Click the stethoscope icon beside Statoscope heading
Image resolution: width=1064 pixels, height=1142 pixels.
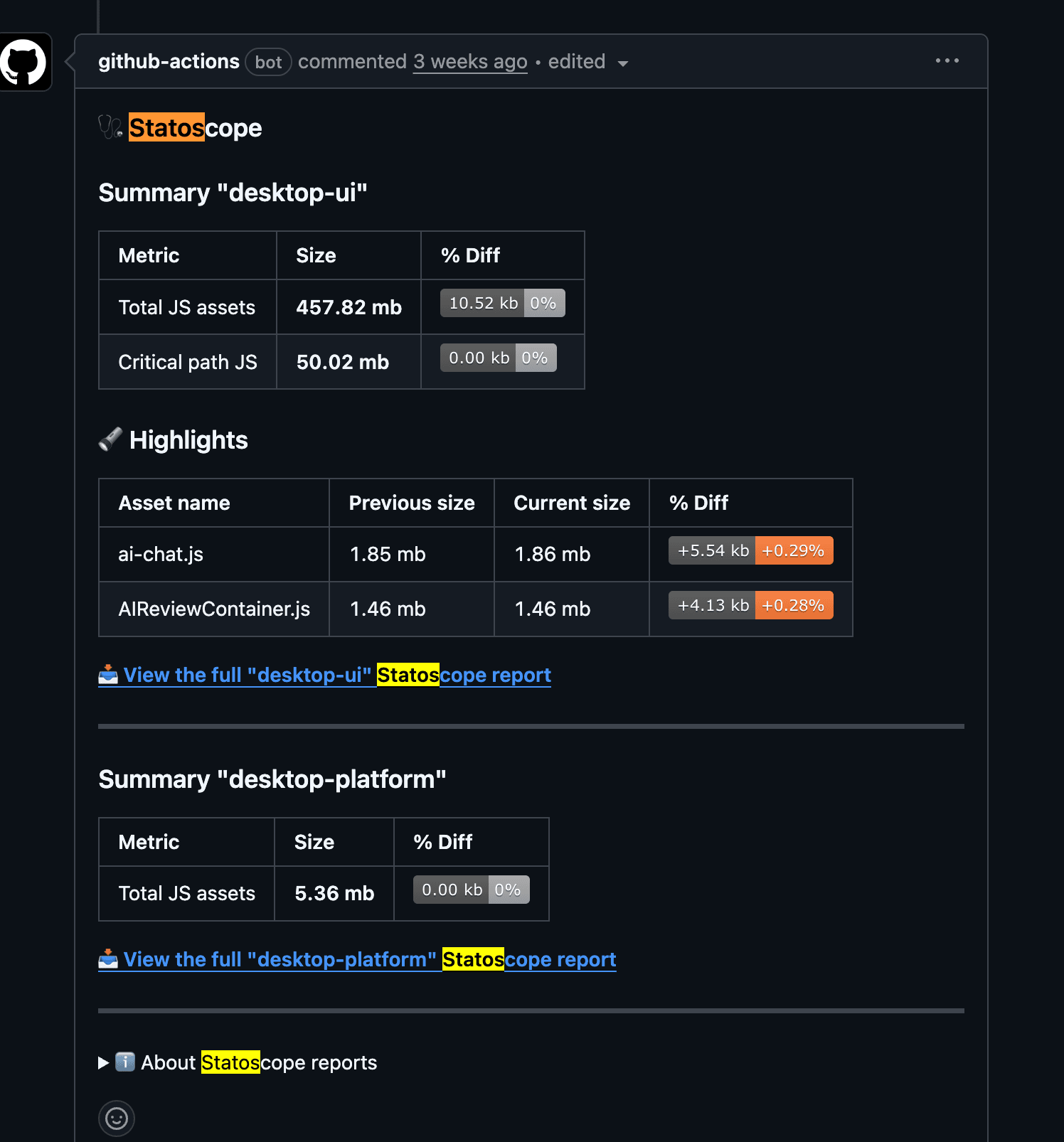point(110,127)
